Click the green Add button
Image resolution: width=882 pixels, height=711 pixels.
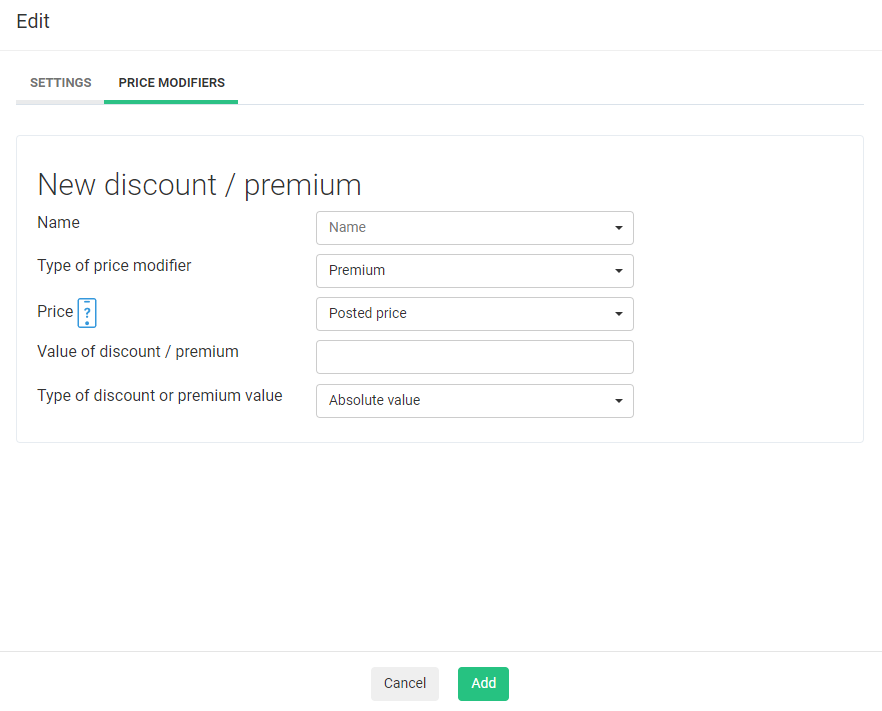coord(483,684)
